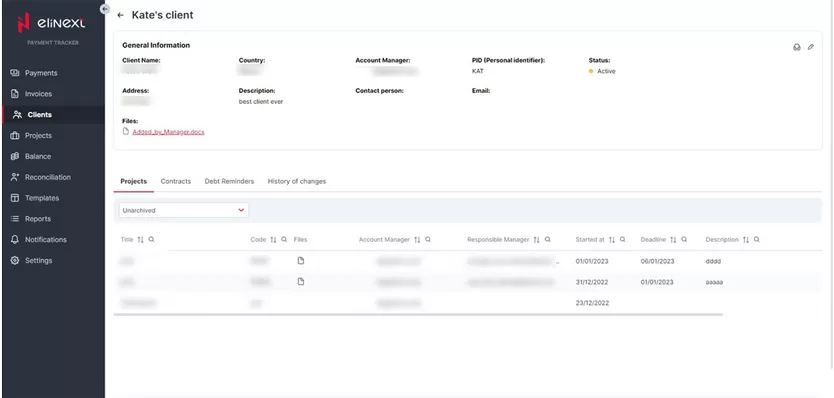
Task: Sort by Deadline column
Action: [x=673, y=240]
